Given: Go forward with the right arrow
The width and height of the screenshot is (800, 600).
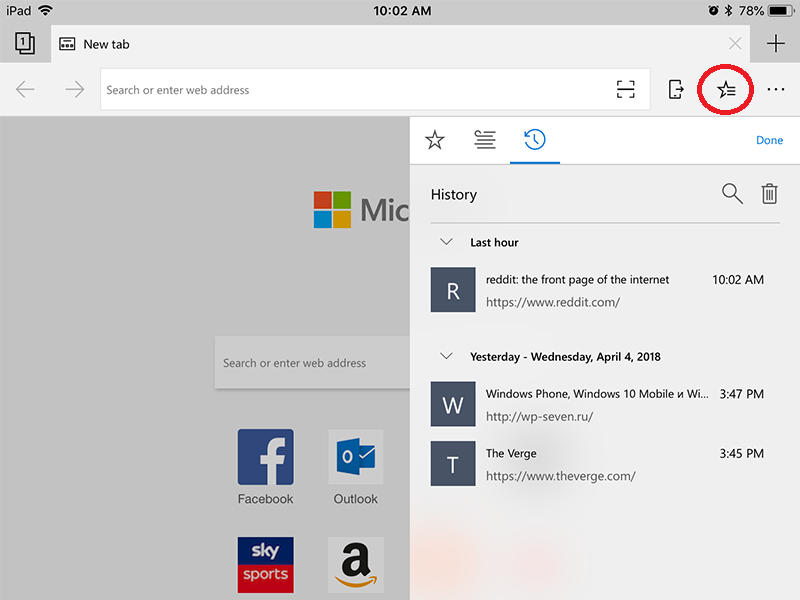Looking at the screenshot, I should pyautogui.click(x=75, y=90).
